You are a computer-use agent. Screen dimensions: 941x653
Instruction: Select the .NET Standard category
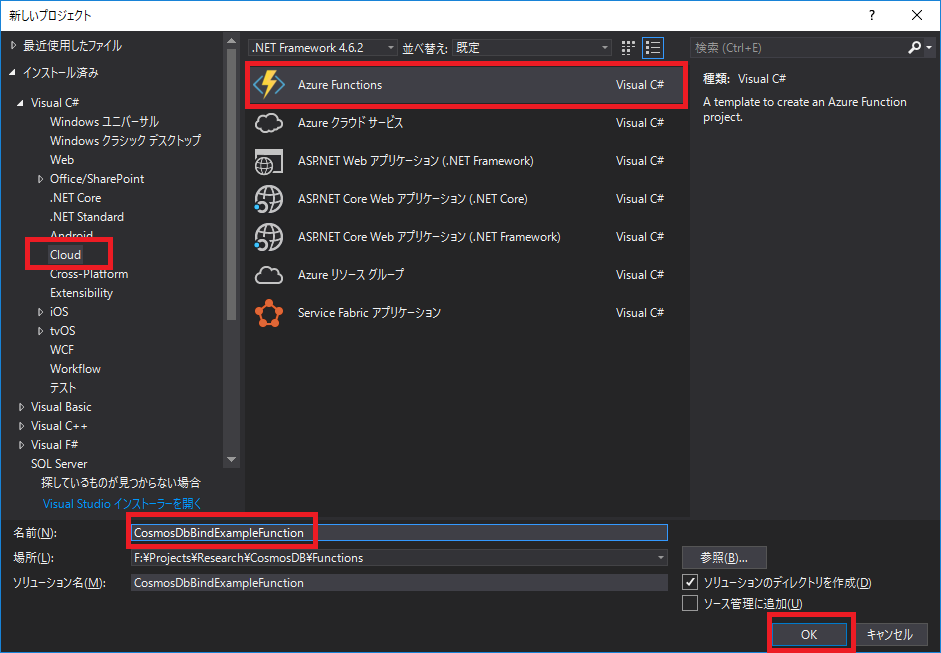click(x=87, y=217)
